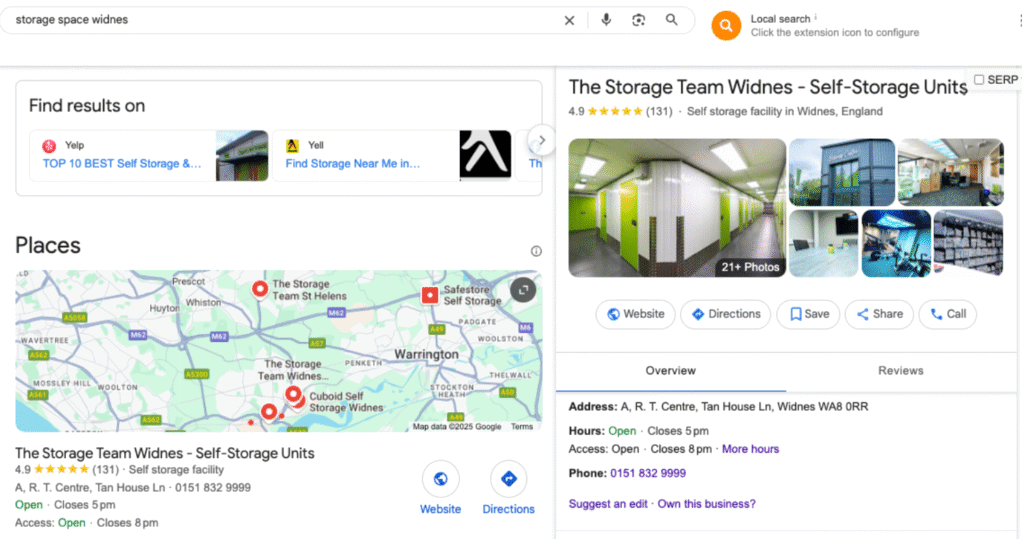1024x544 pixels.
Task: Open the building exterior photo thumbnail
Action: click(842, 172)
